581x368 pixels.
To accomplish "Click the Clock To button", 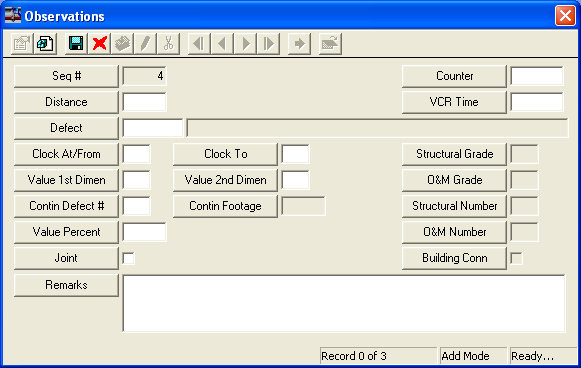I will (225, 154).
